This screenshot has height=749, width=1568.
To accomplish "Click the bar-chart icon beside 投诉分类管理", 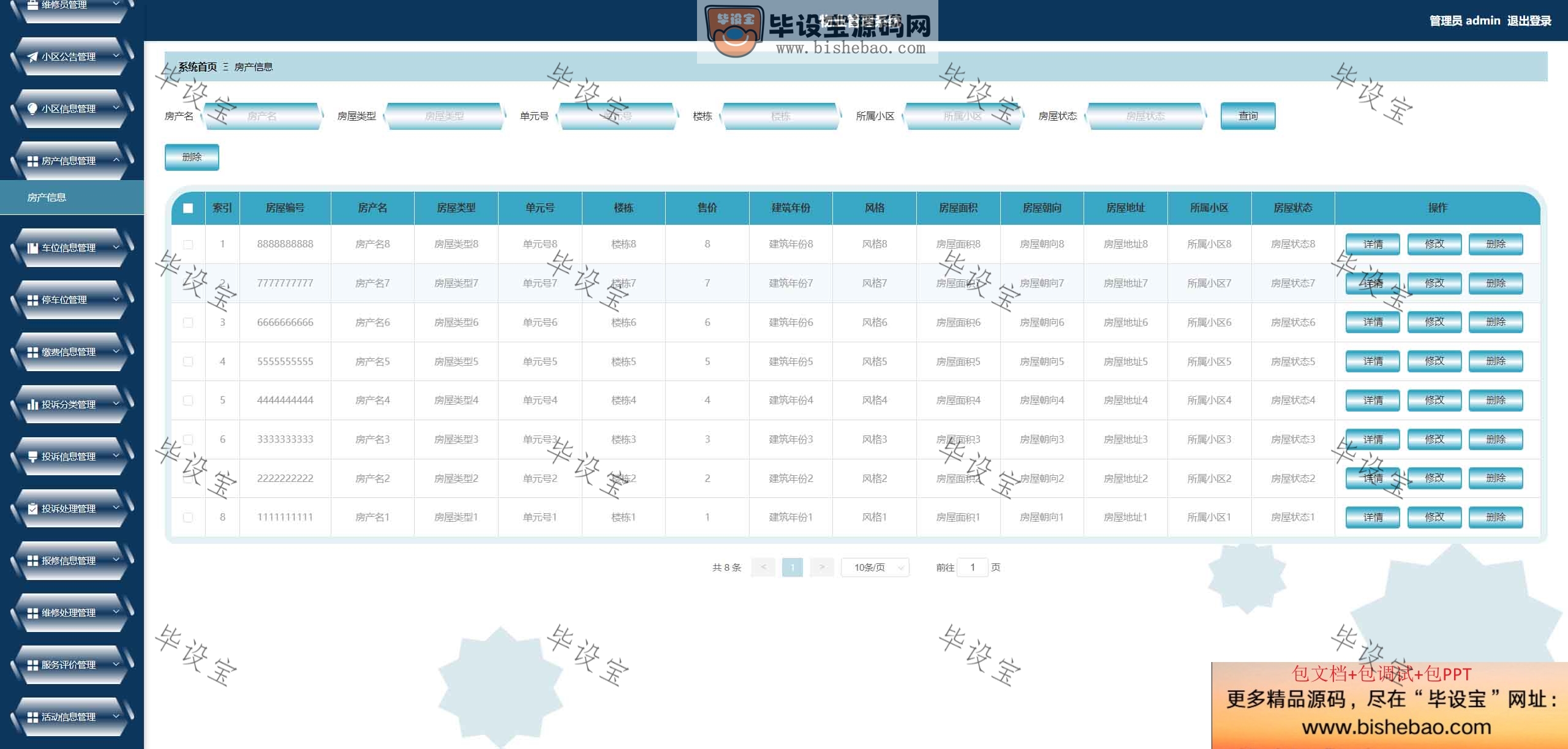I will [x=32, y=404].
